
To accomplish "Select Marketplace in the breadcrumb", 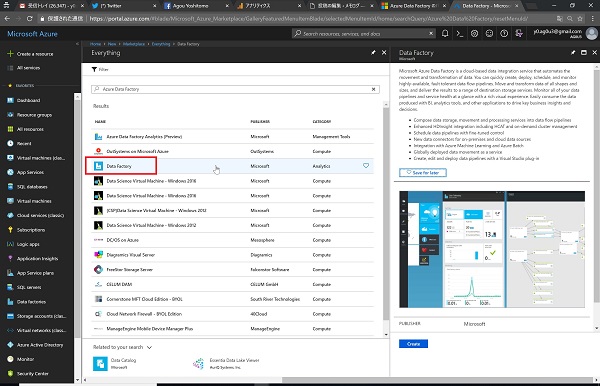I will click(x=134, y=44).
